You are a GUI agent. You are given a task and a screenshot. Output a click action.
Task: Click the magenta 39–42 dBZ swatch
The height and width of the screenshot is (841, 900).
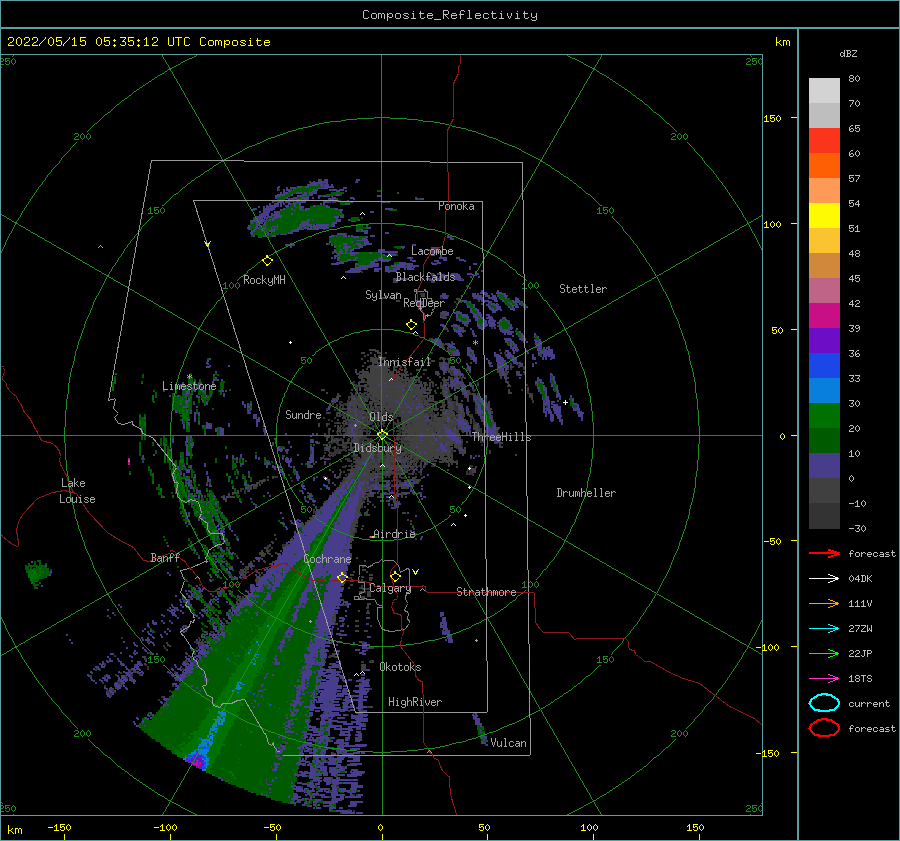[x=824, y=316]
